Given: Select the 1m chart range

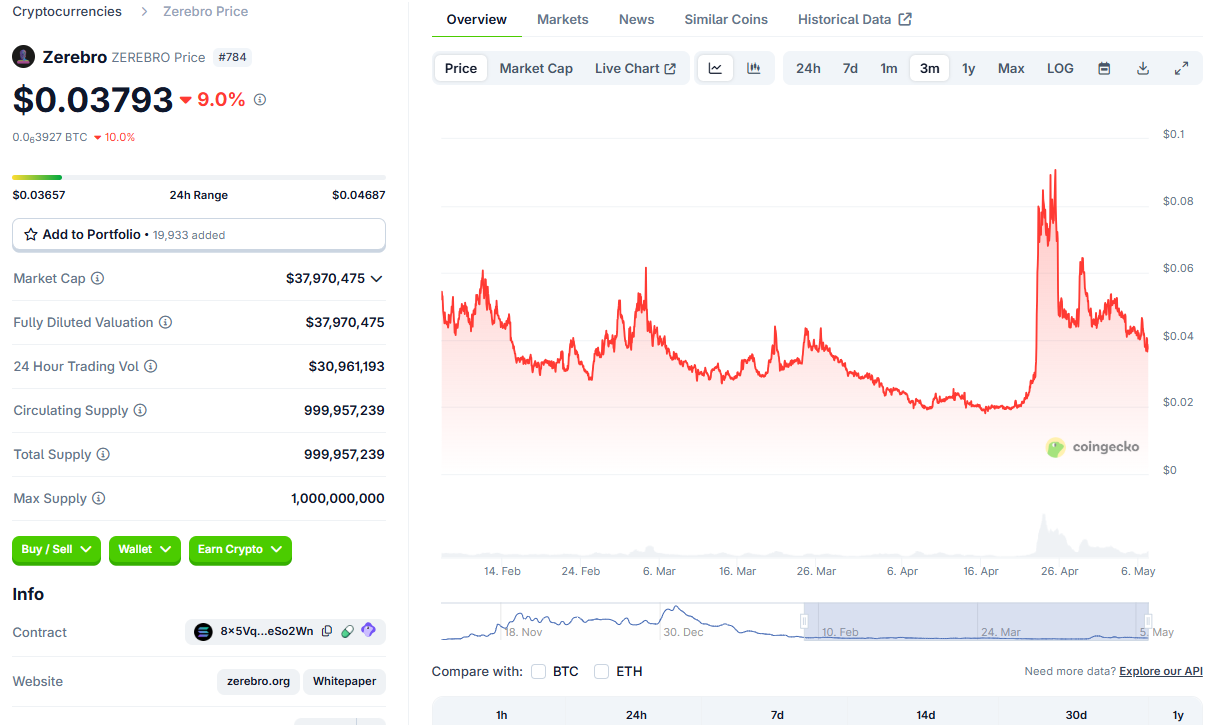Looking at the screenshot, I should pos(889,68).
